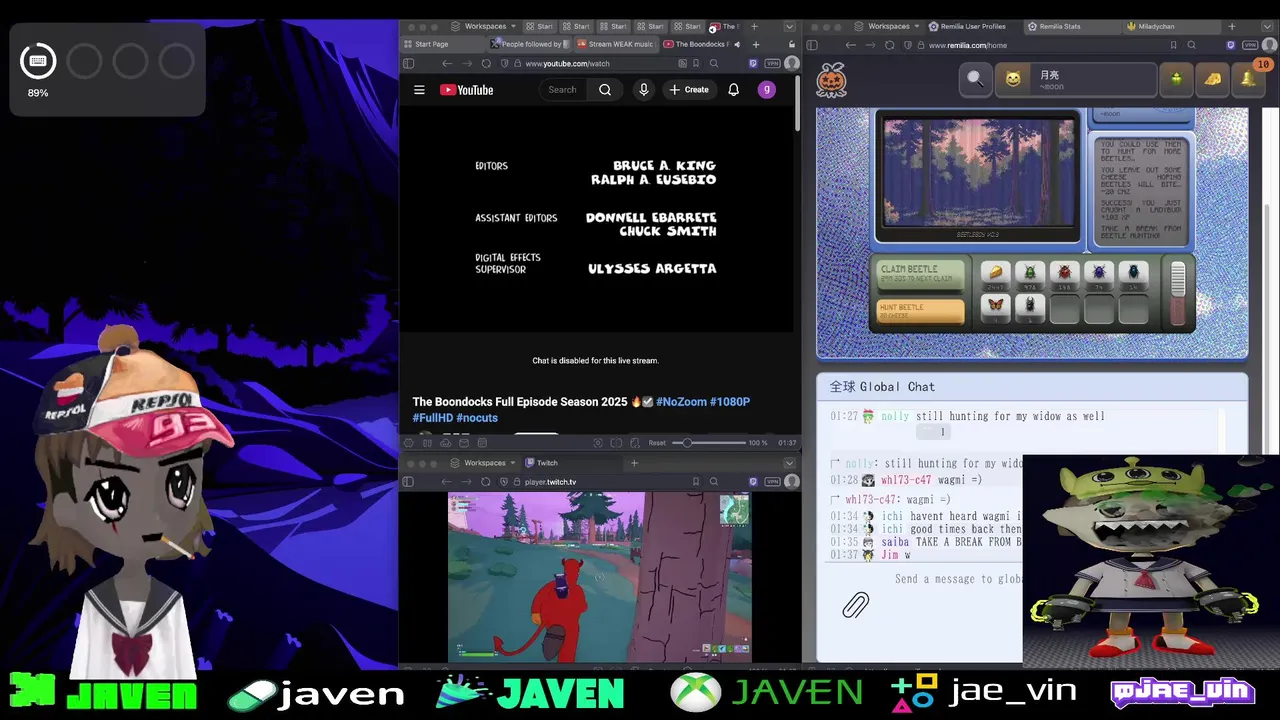This screenshot has height=720, width=1280.
Task: Open the purple YouTube account avatar
Action: [x=766, y=90]
